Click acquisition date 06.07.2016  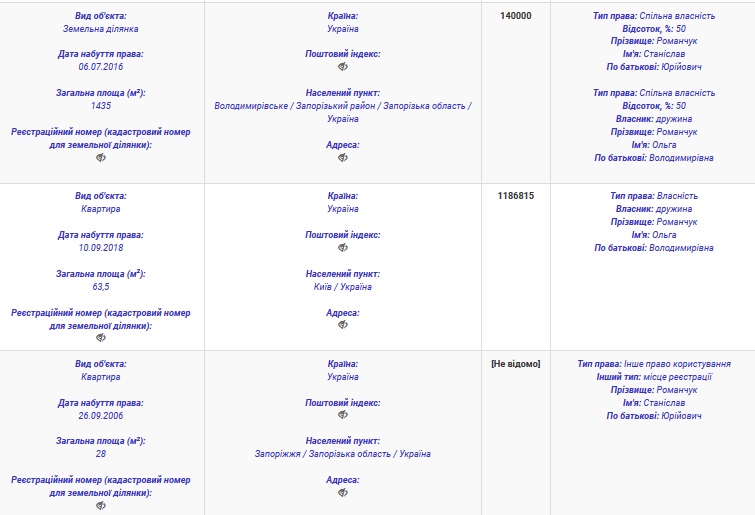[x=101, y=67]
